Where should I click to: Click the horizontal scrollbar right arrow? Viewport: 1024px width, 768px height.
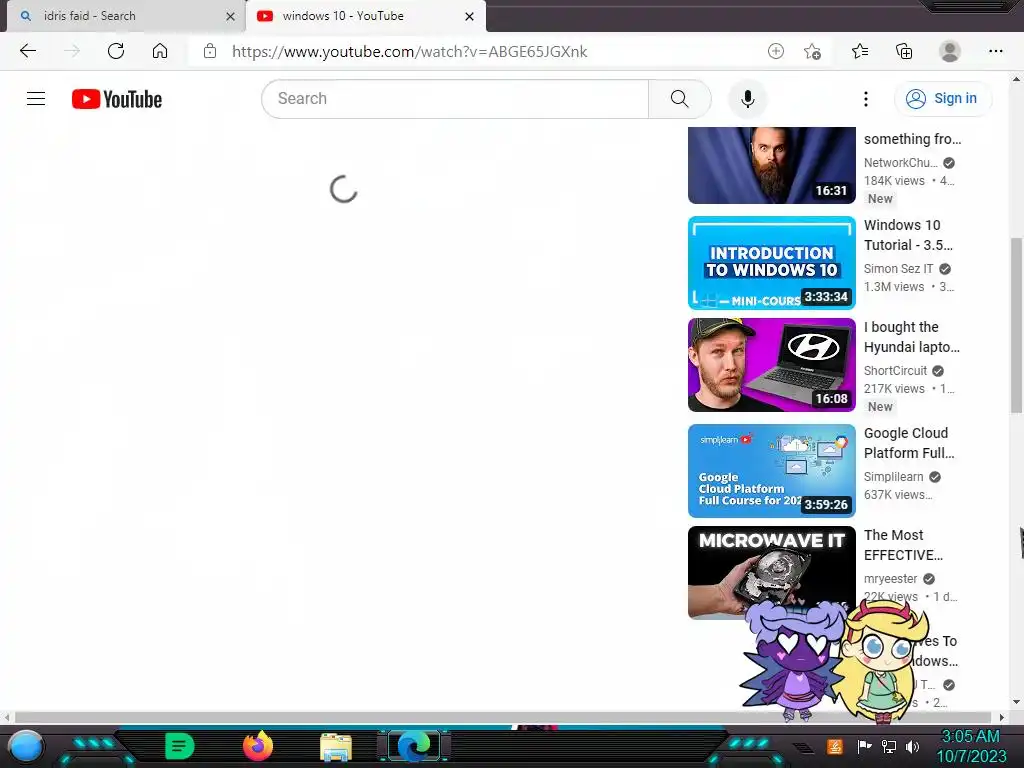1001,717
